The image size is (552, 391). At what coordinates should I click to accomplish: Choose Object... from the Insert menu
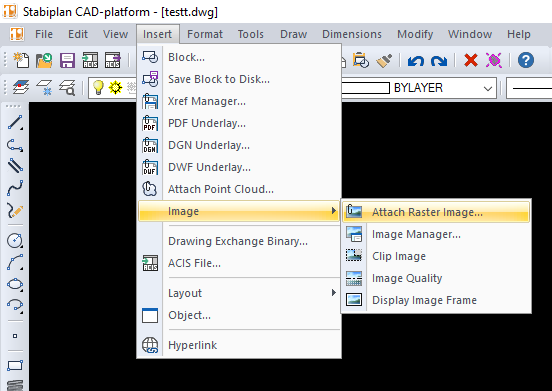238,315
